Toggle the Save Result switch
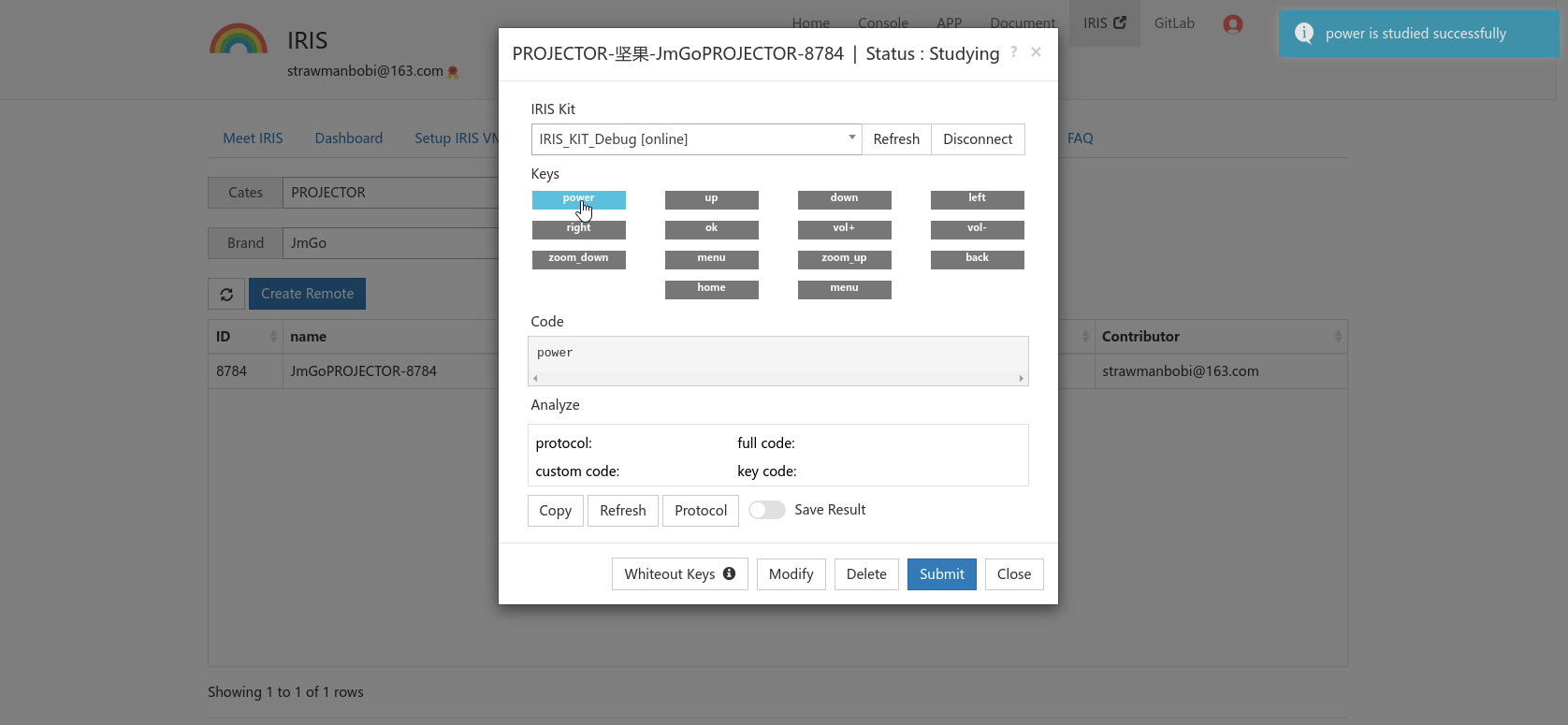Viewport: 1568px width, 725px height. point(766,510)
